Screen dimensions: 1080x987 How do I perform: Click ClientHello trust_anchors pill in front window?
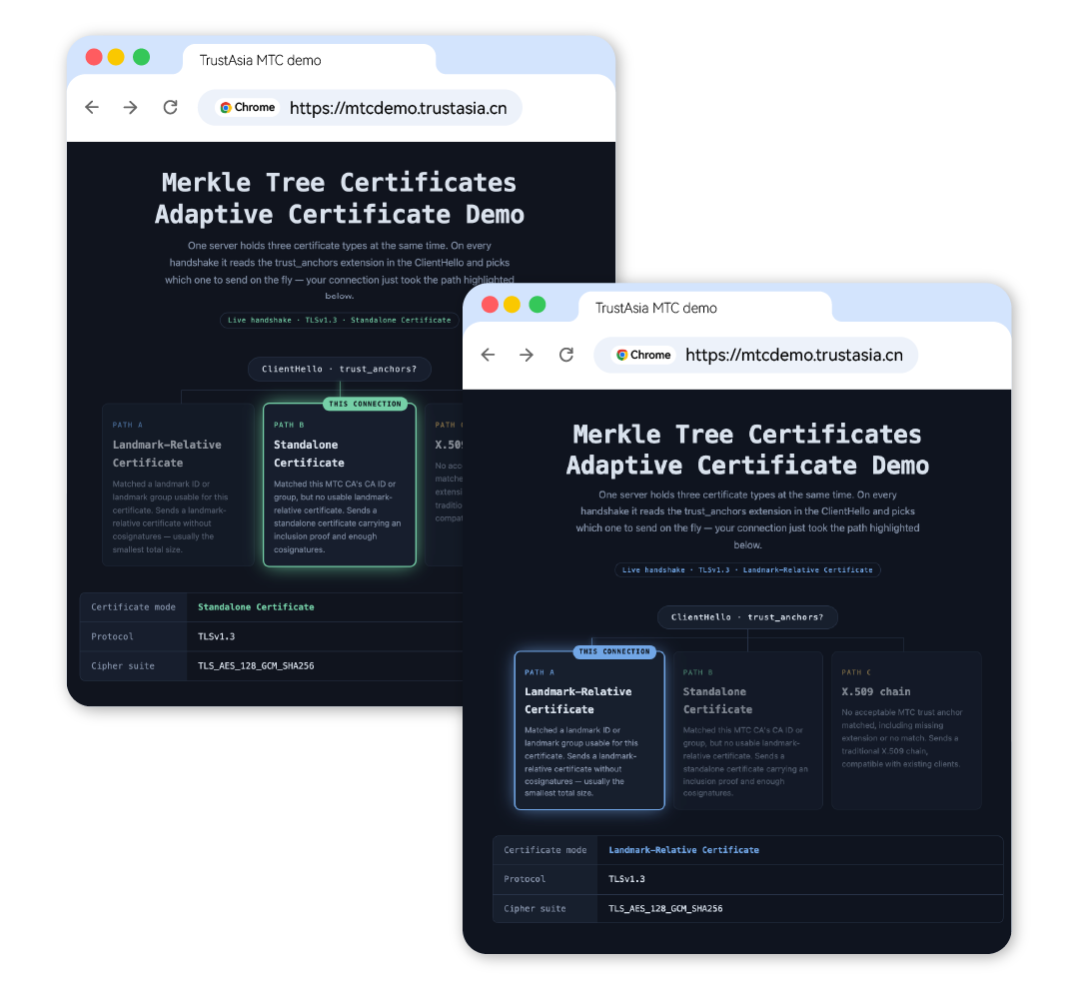(747, 617)
